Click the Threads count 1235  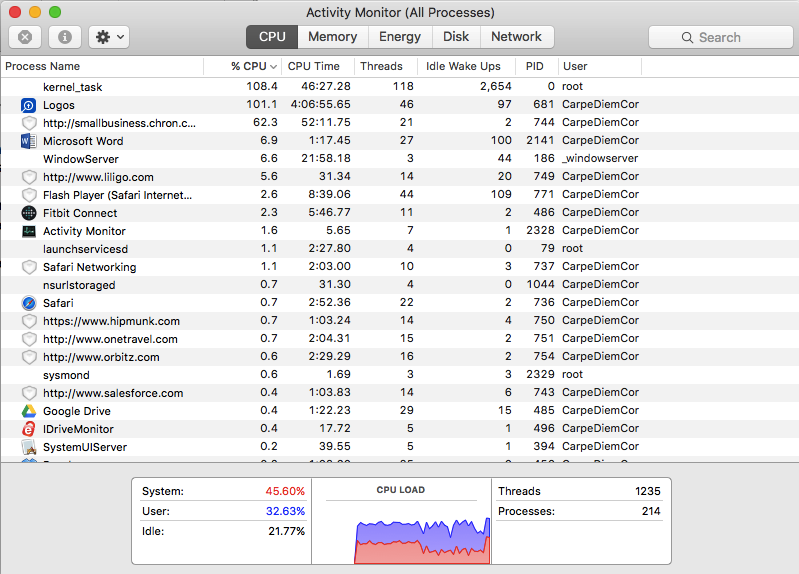(x=648, y=491)
